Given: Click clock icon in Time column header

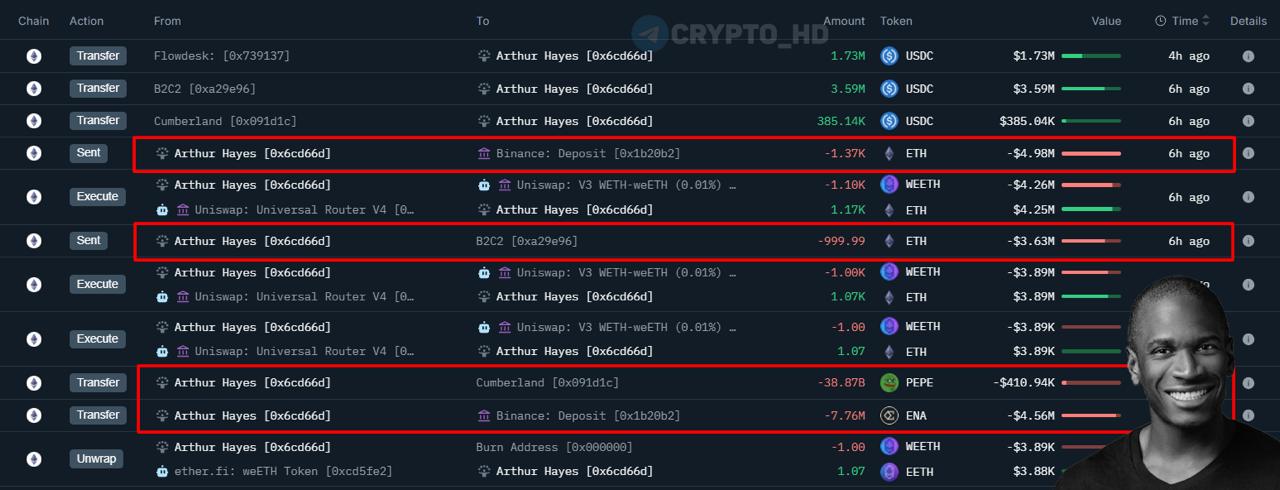Looking at the screenshot, I should (x=1160, y=20).
